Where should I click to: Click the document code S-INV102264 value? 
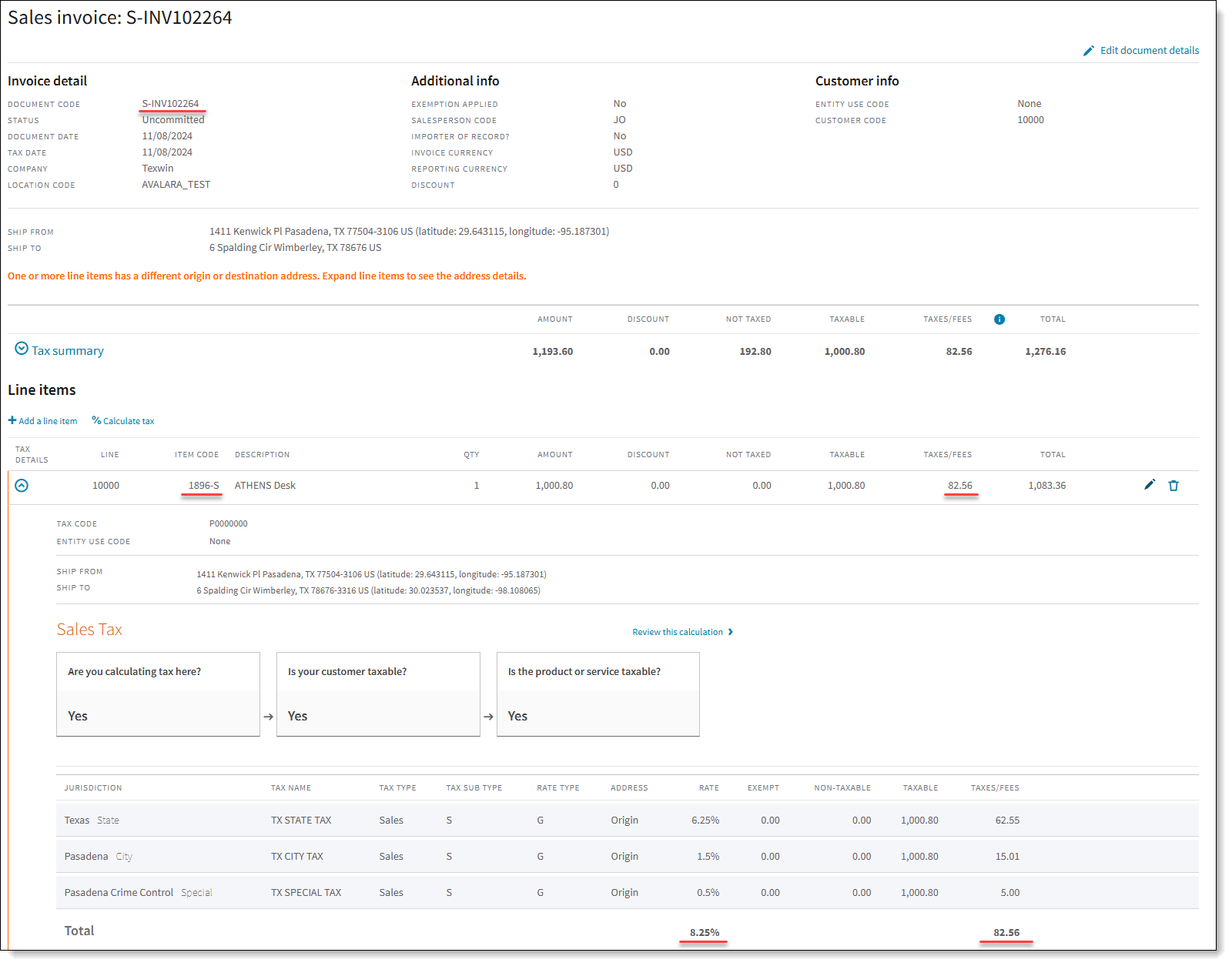[170, 104]
